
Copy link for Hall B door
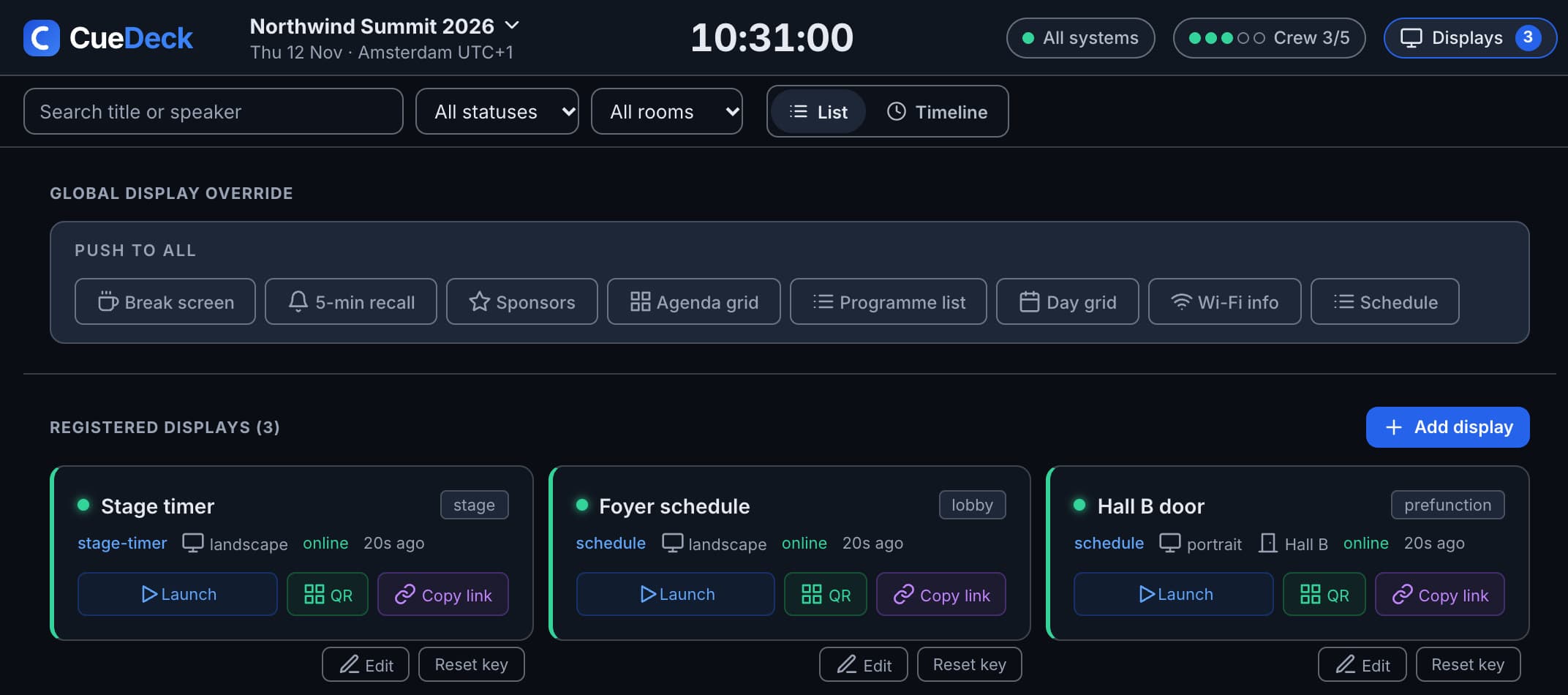(1440, 594)
